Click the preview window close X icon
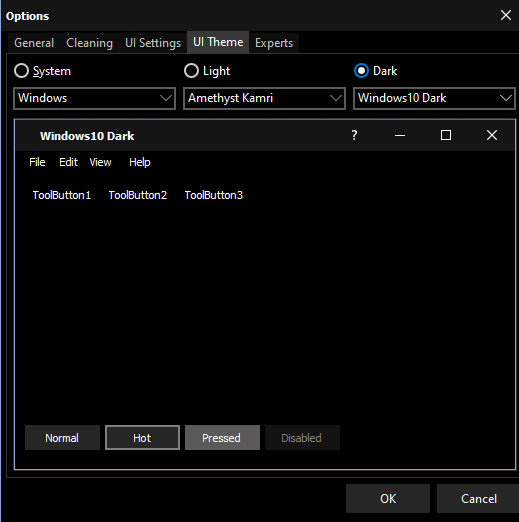 coord(492,135)
